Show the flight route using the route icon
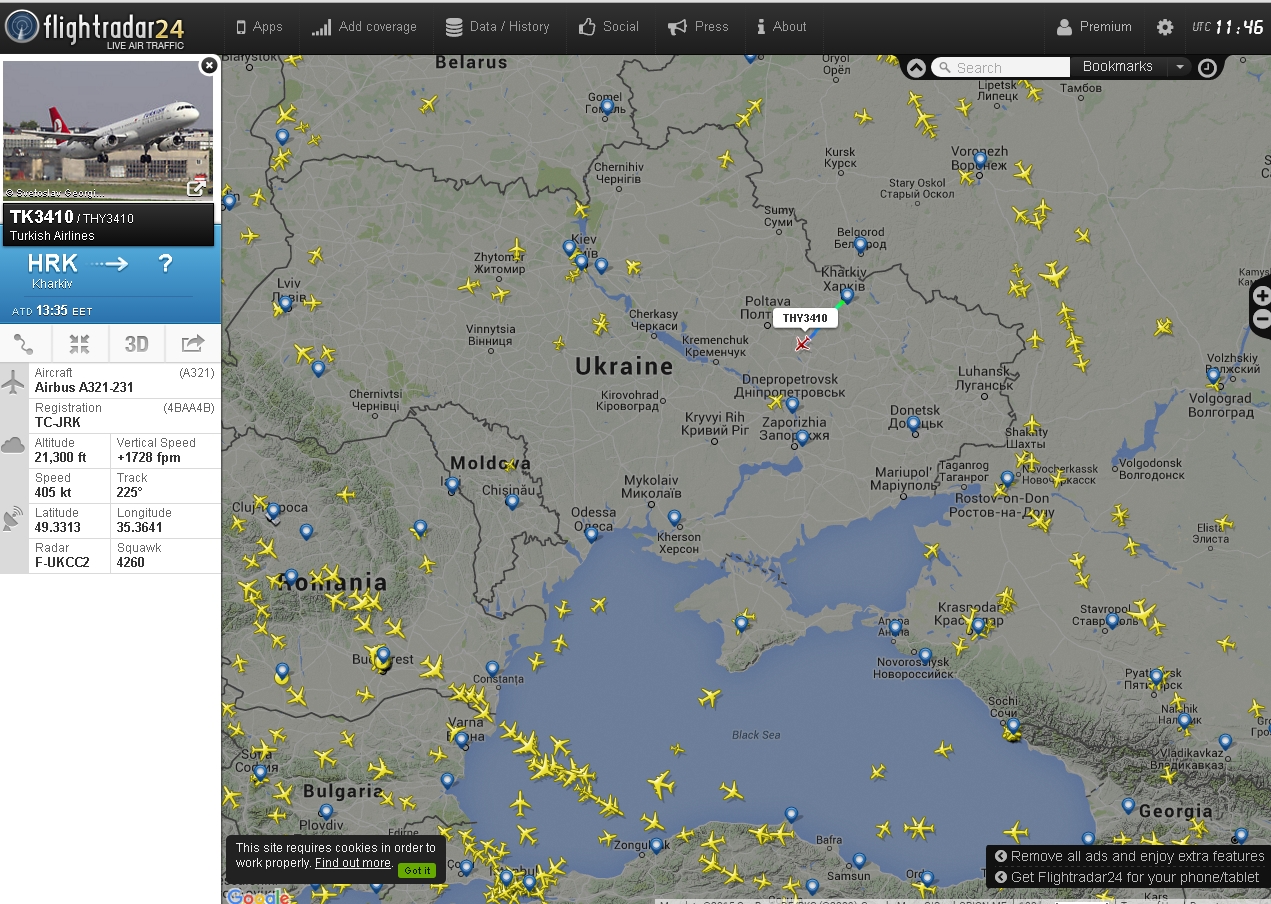The width and height of the screenshot is (1271, 904). tap(24, 344)
